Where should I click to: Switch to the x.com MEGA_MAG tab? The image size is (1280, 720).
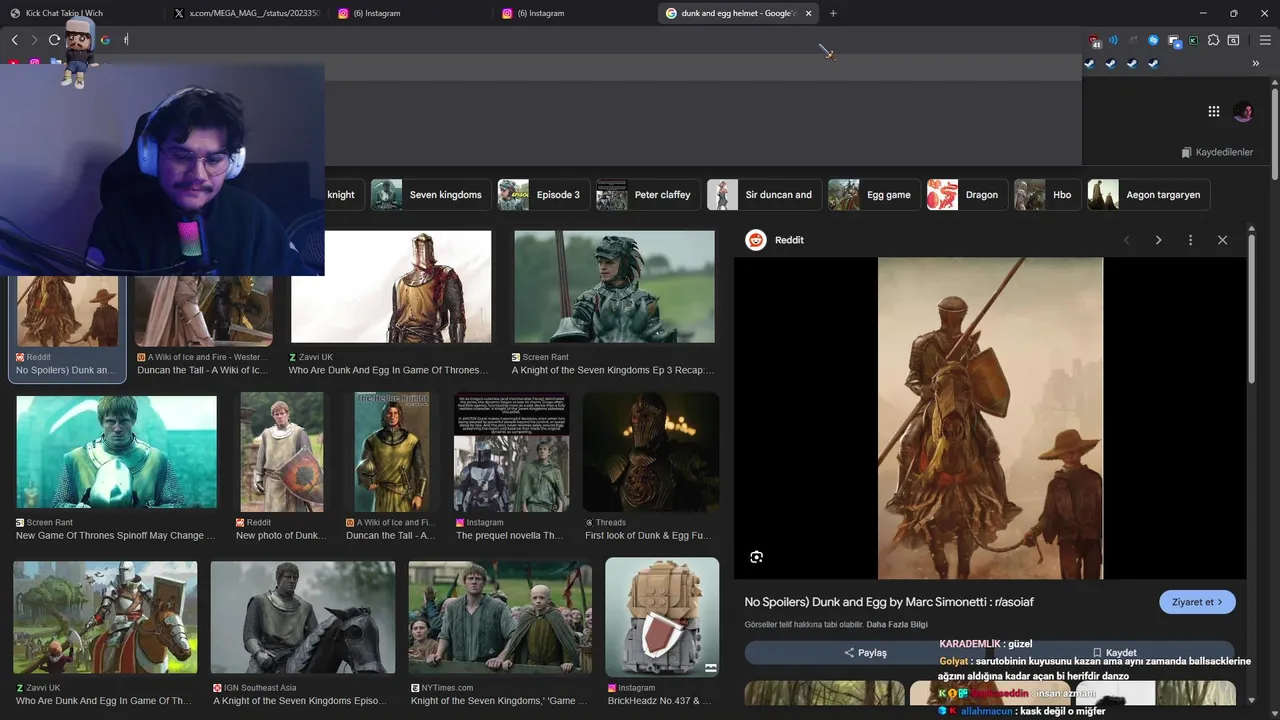pyautogui.click(x=246, y=13)
